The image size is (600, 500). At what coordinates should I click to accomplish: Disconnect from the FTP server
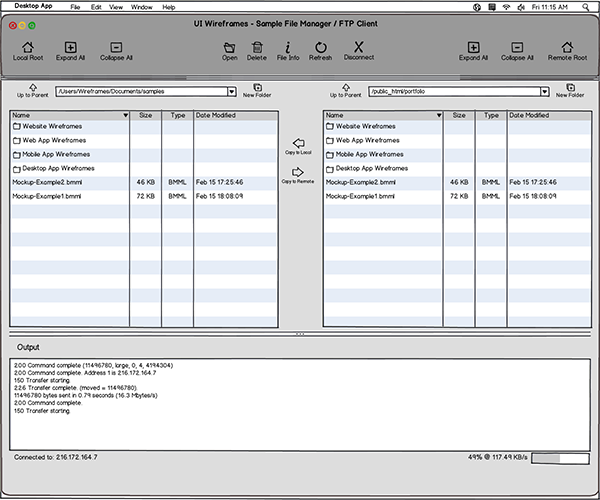point(359,47)
